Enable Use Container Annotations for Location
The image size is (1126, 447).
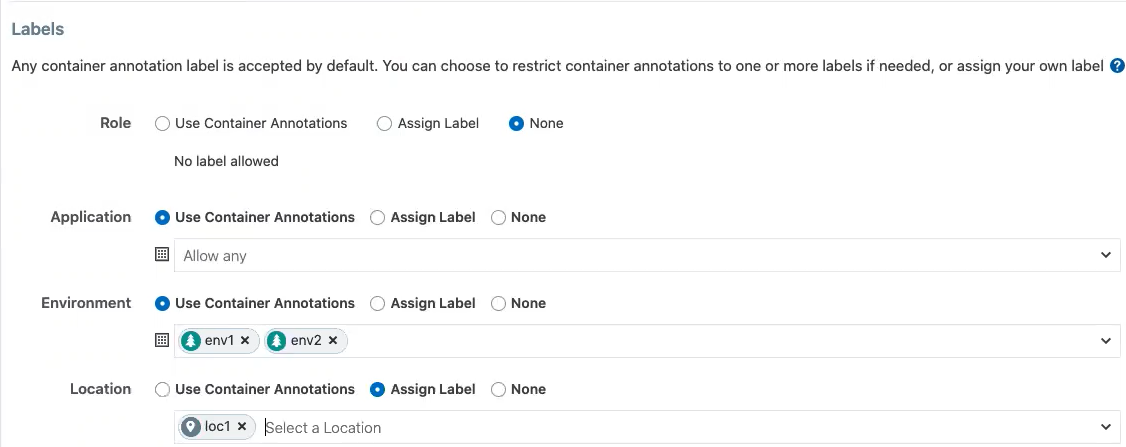[x=162, y=389]
